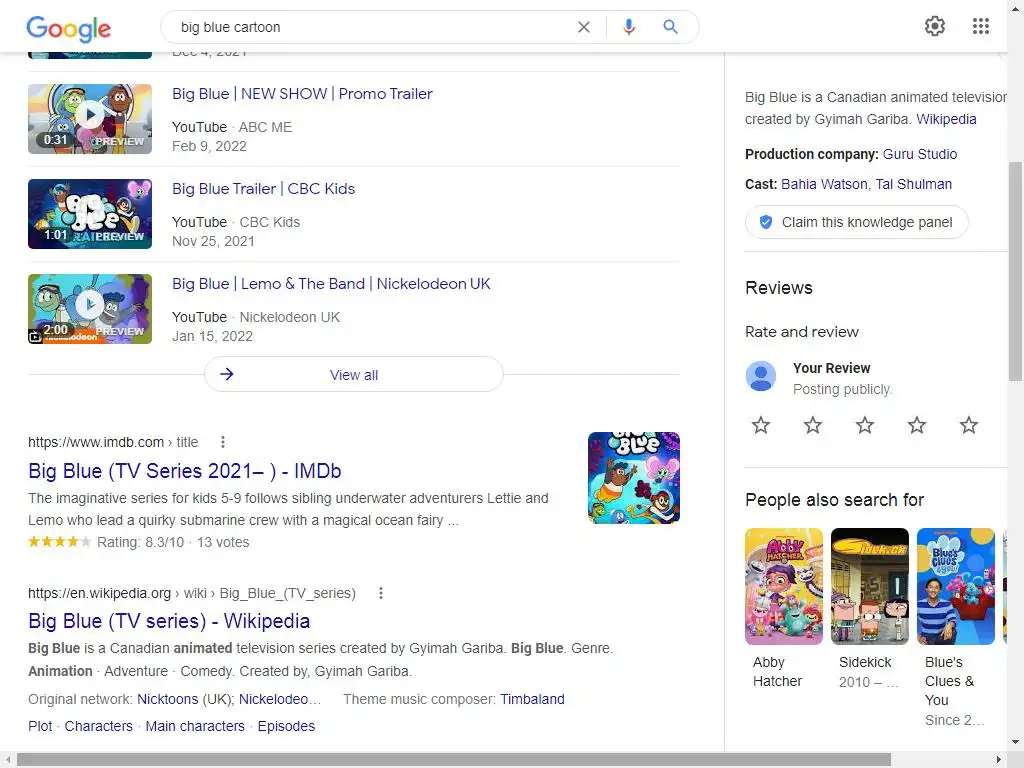The image size is (1024, 768).
Task: Play Lemo & The Band video thumbnail
Action: click(x=90, y=309)
